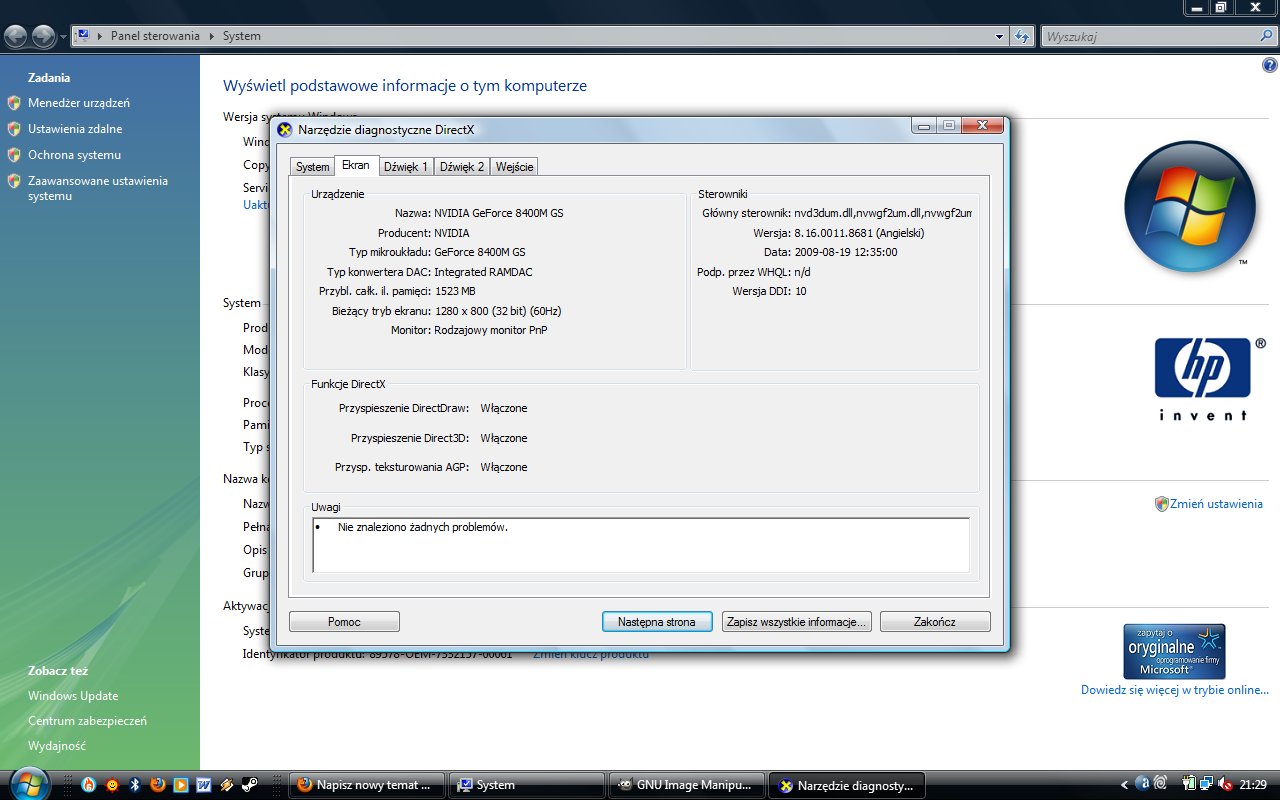1280x800 pixels.
Task: Click driver date '2009-08-19 12:35:00'
Action: point(845,252)
